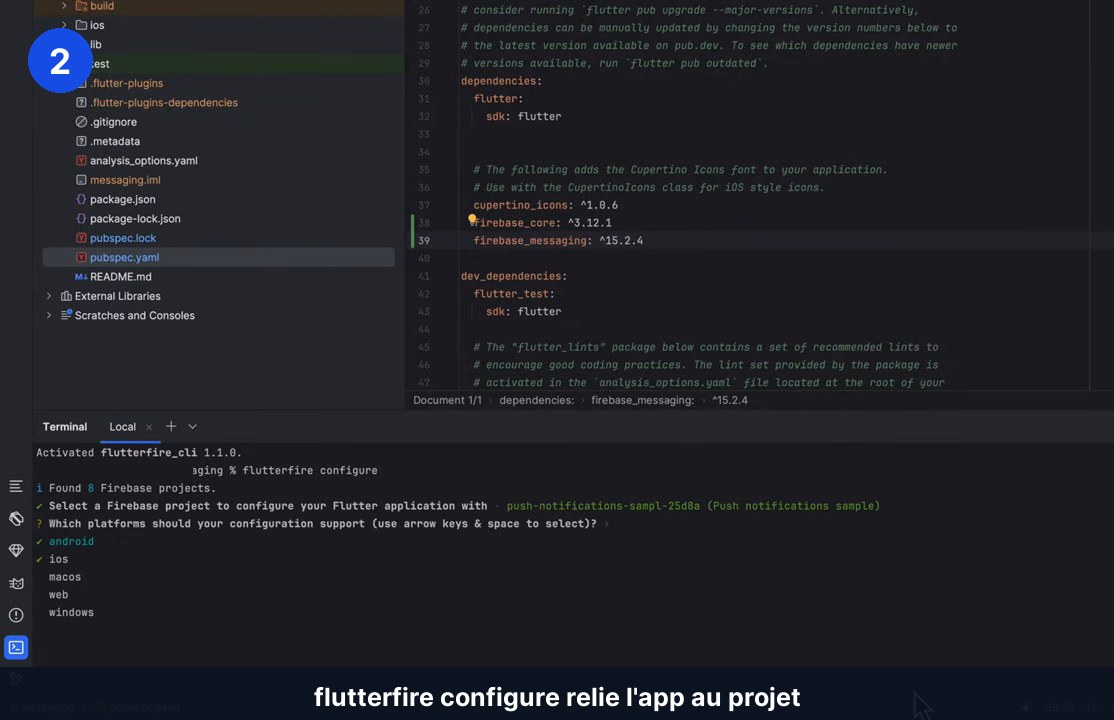Open package-lock.json file
The height and width of the screenshot is (720, 1114).
135,218
